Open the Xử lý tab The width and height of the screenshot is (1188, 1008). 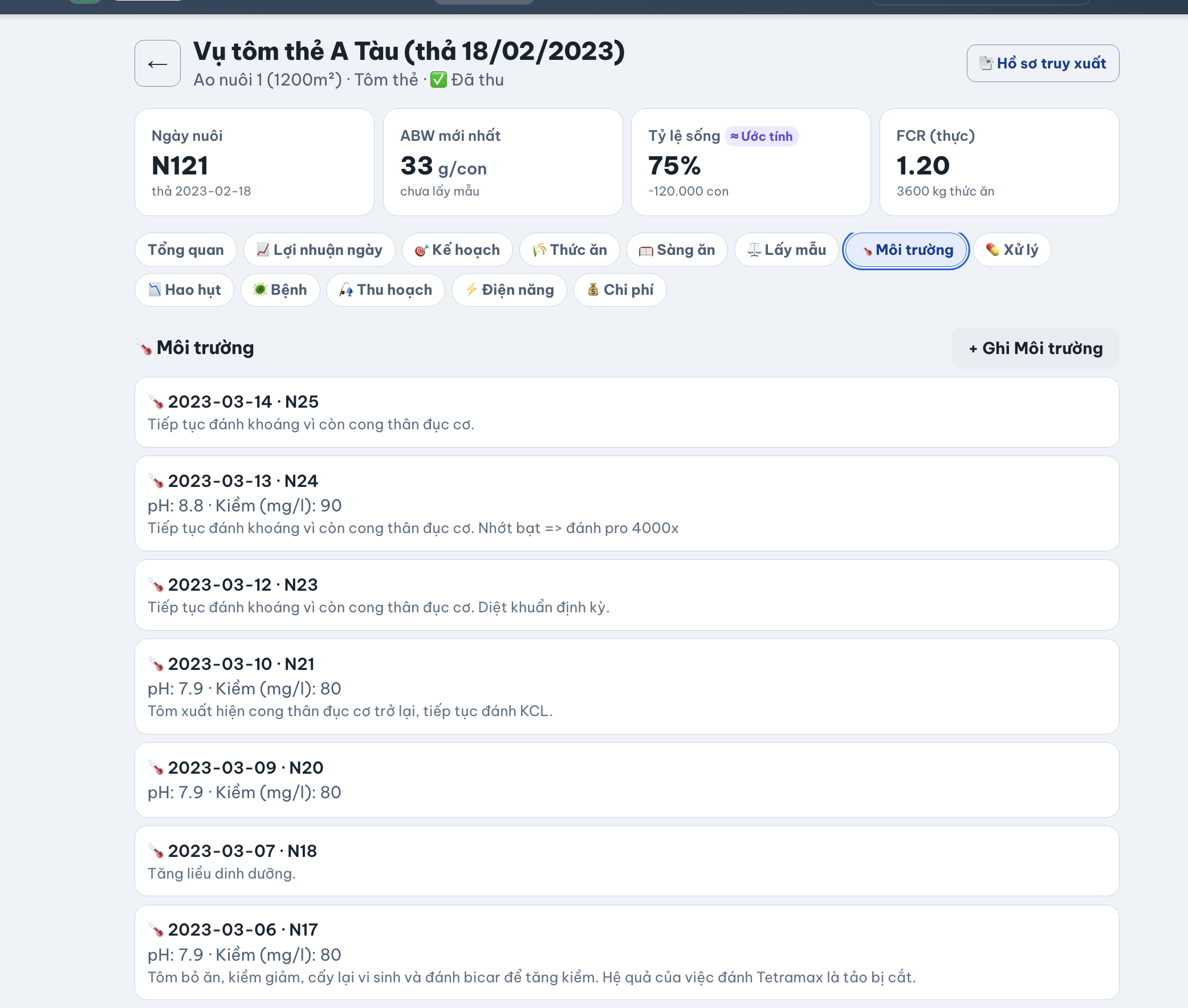pyautogui.click(x=1012, y=250)
